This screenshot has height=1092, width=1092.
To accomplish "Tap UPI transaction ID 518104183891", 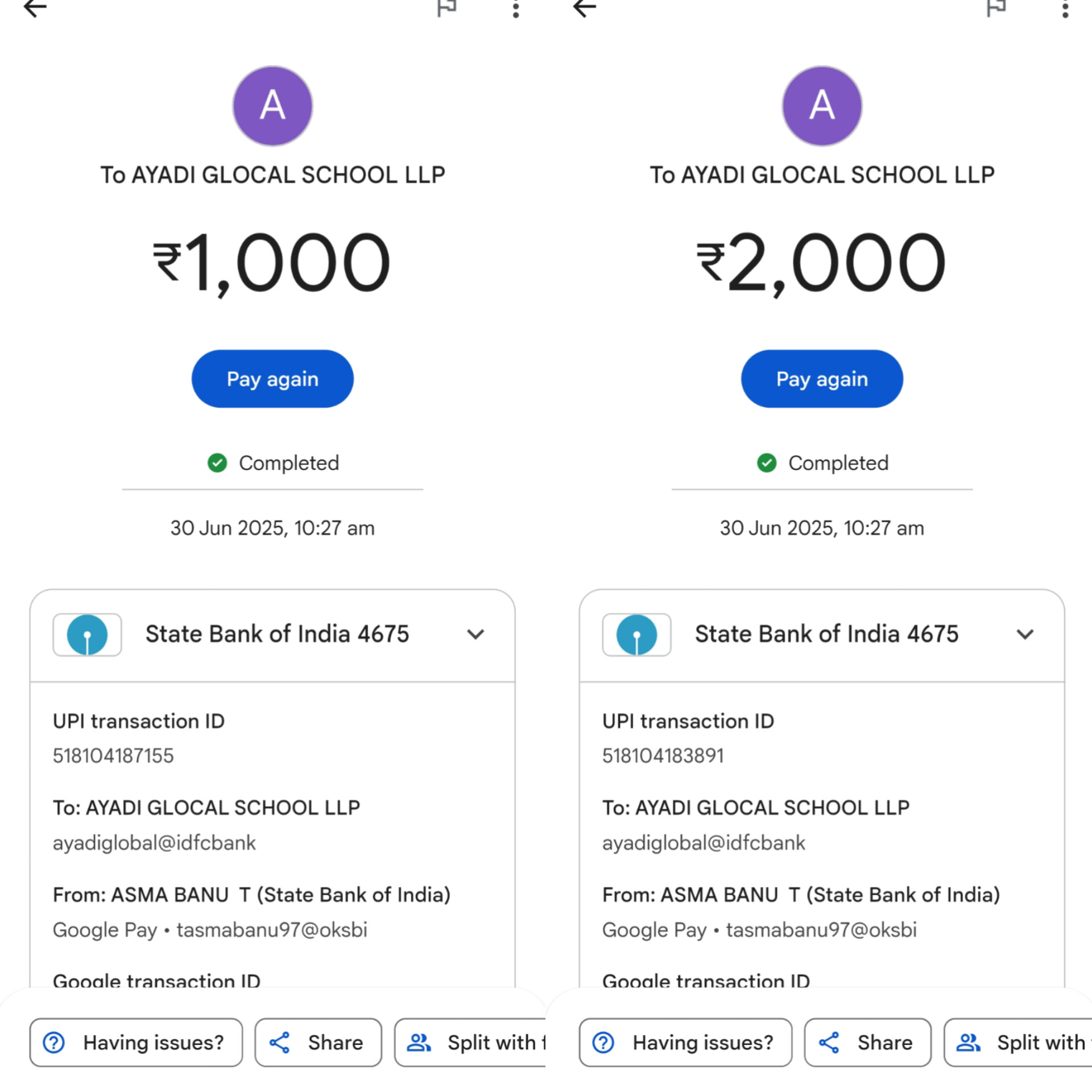I will pyautogui.click(x=663, y=756).
